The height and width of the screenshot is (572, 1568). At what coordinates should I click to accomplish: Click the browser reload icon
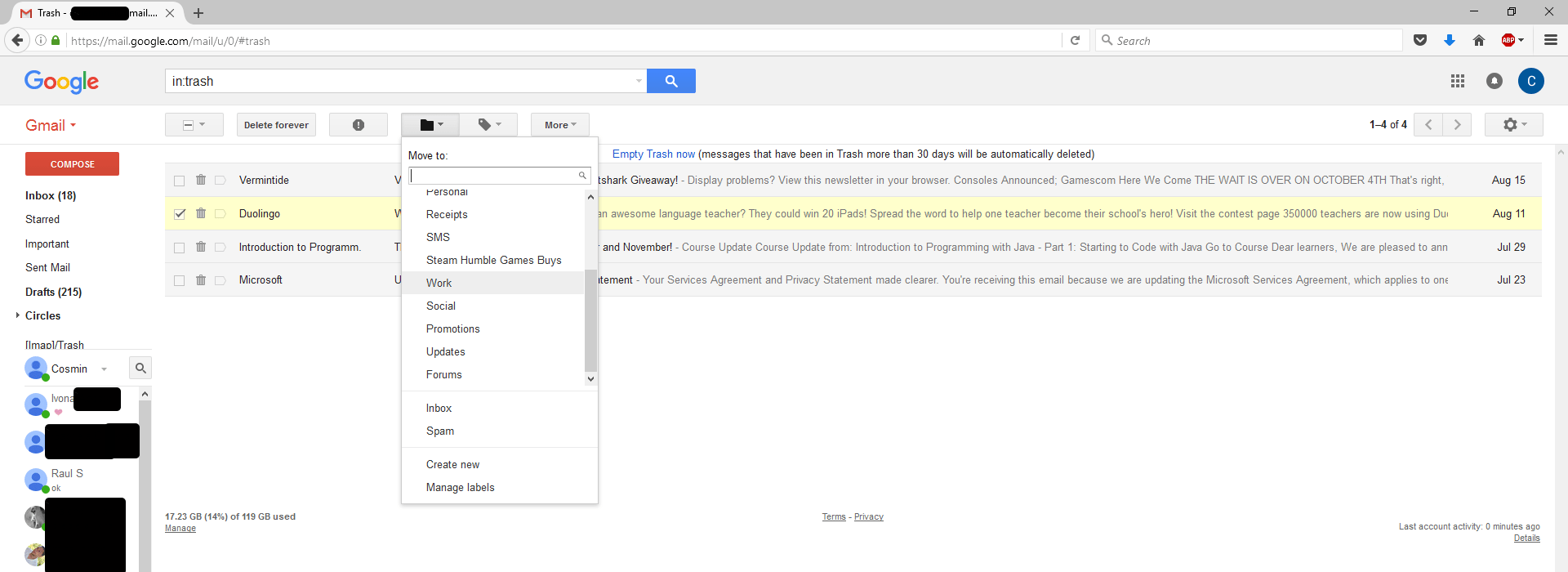pyautogui.click(x=1075, y=41)
